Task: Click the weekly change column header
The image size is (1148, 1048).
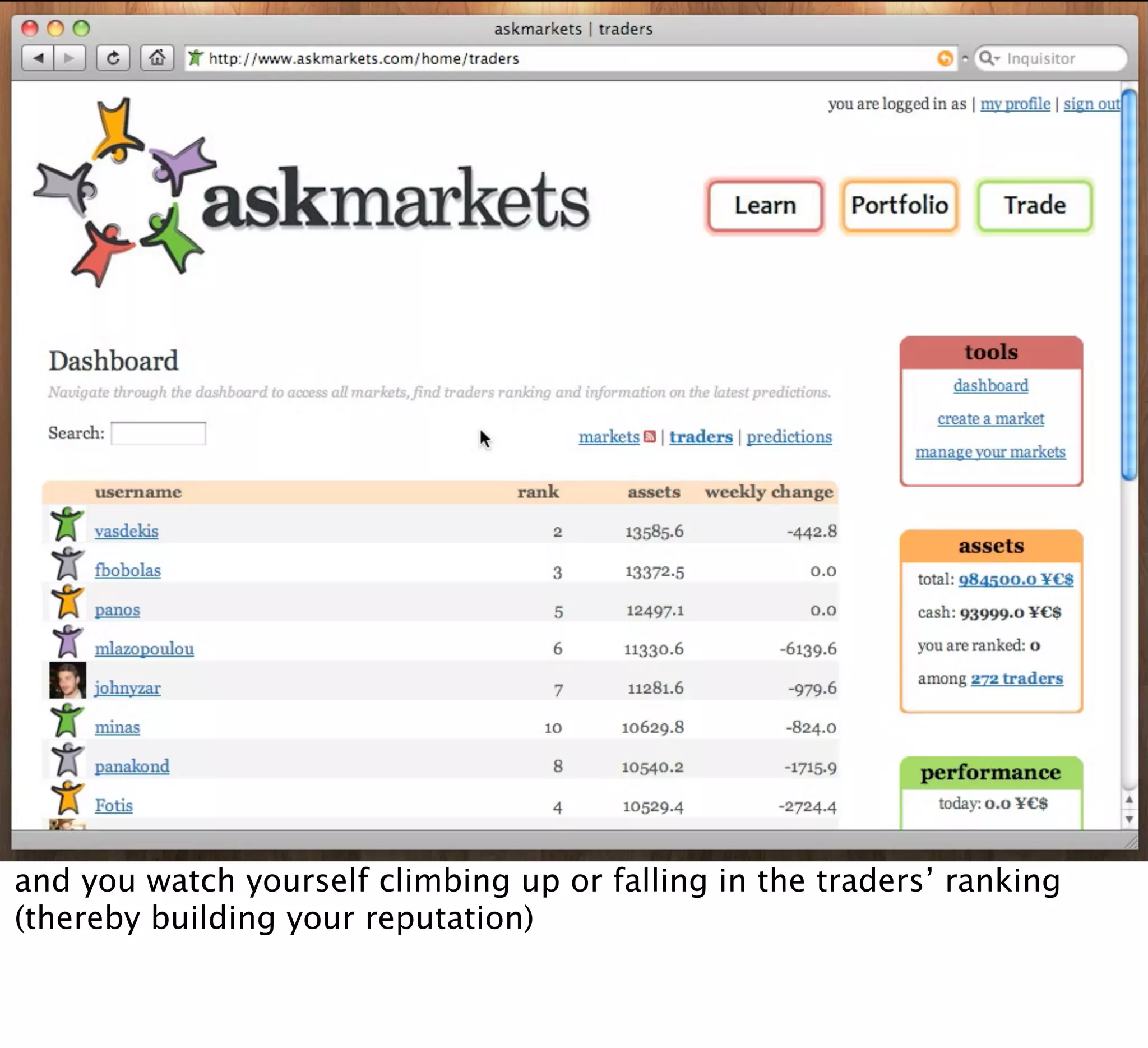Action: (x=769, y=492)
